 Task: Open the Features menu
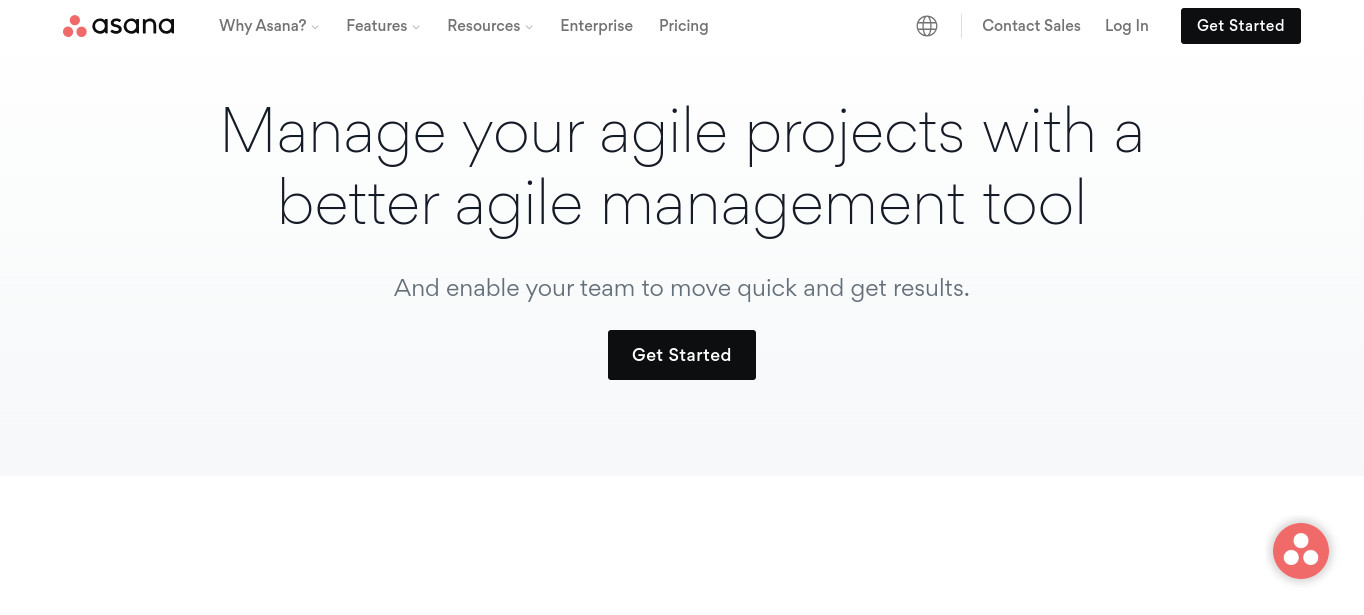click(376, 26)
